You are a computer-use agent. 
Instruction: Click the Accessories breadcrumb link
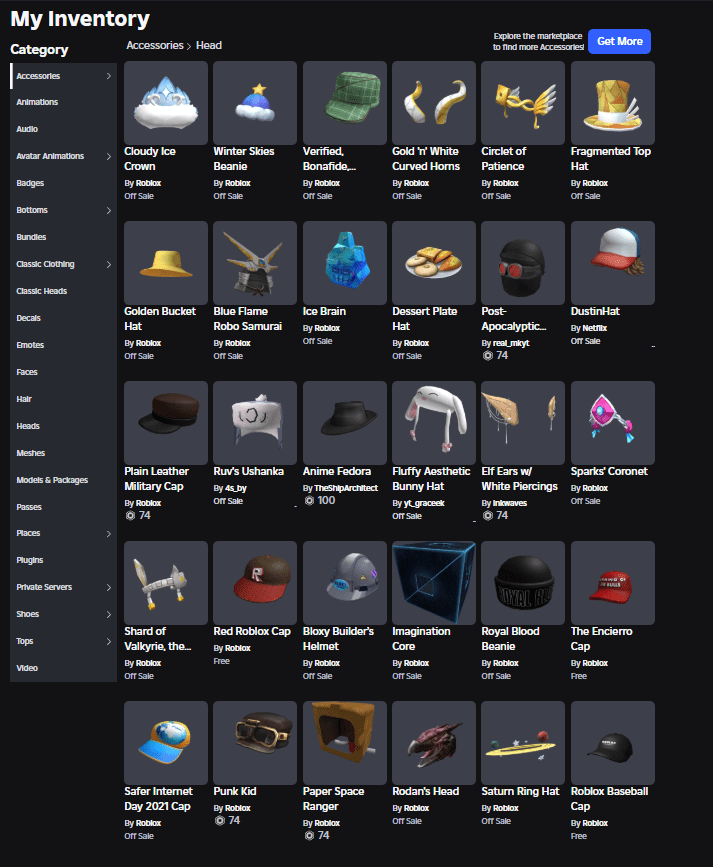(x=155, y=45)
